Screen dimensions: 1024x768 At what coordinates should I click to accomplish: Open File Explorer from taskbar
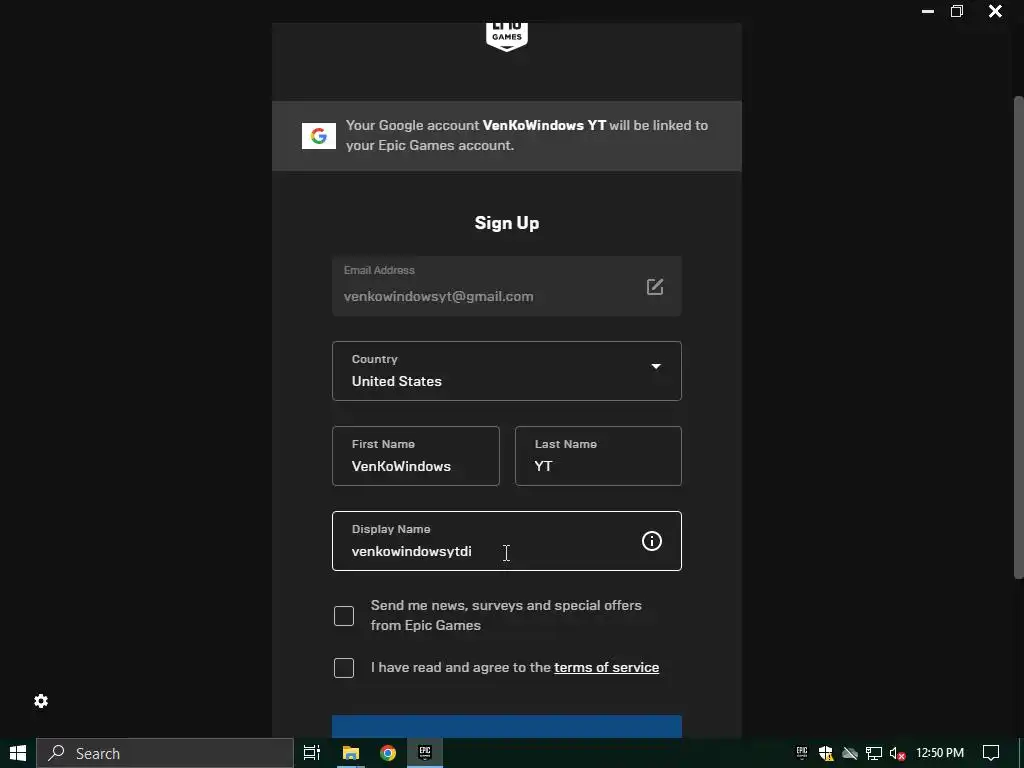(351, 753)
